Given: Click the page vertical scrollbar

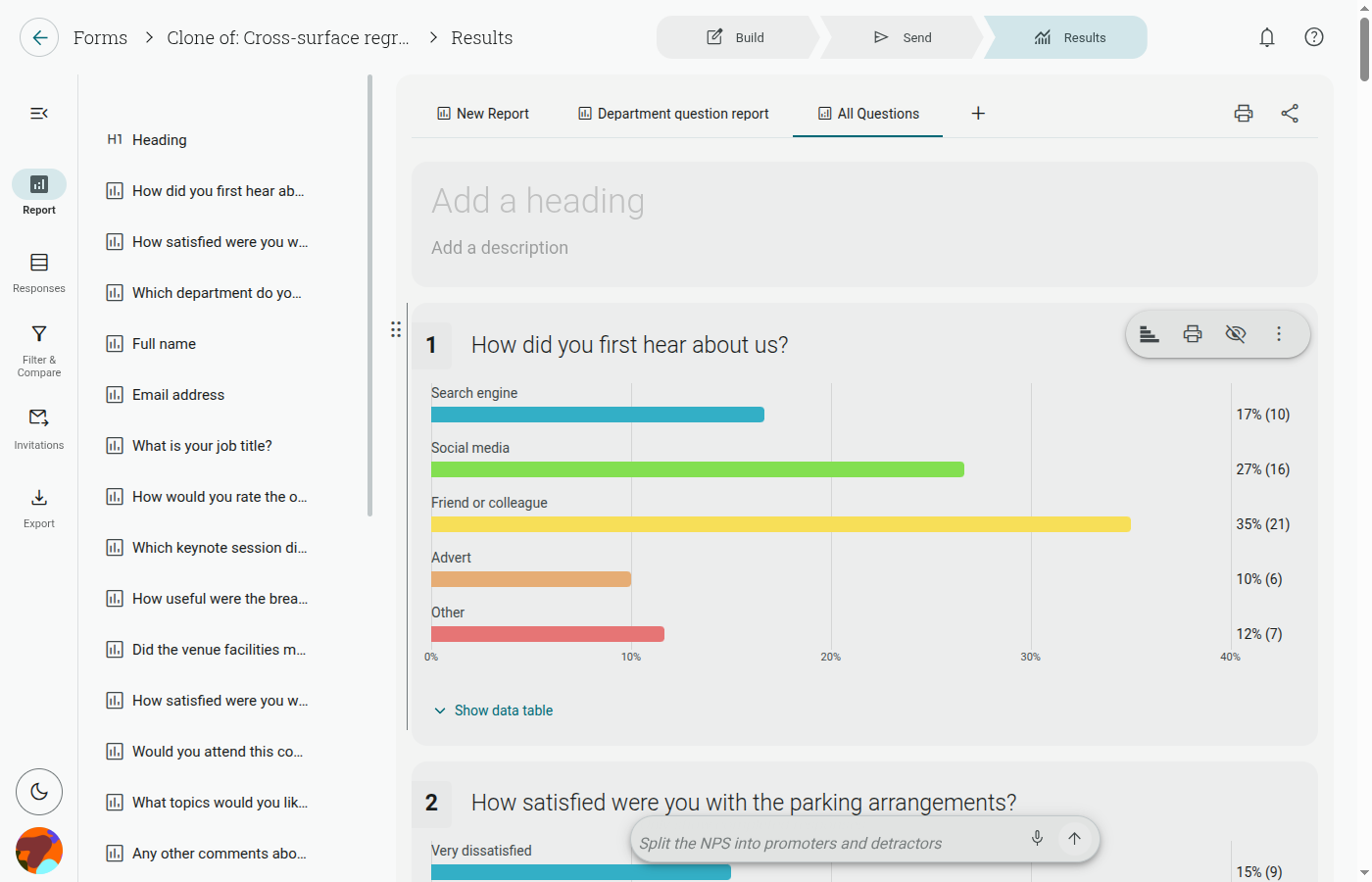Looking at the screenshot, I should point(1364,49).
